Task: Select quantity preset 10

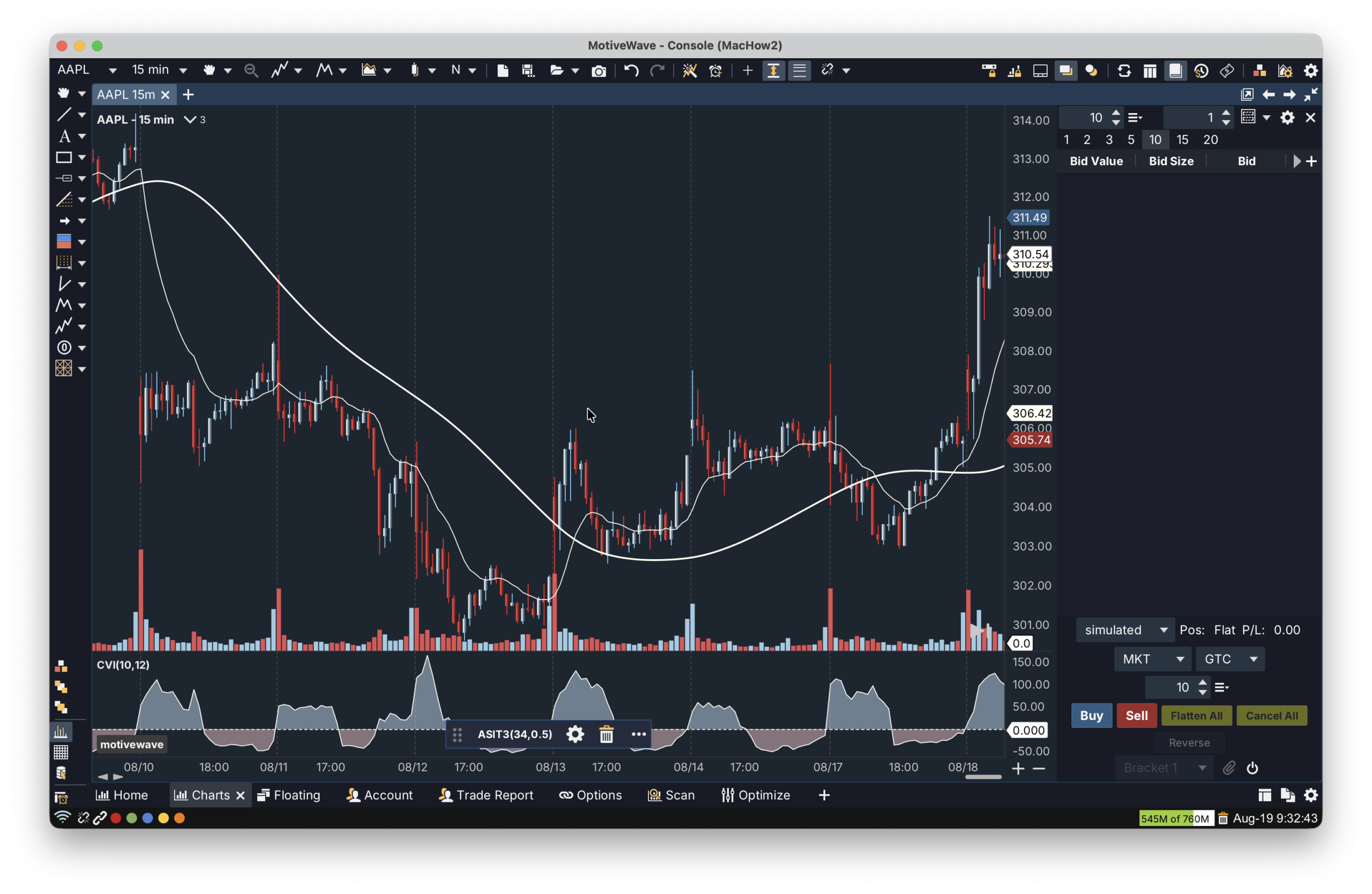Action: (1155, 139)
